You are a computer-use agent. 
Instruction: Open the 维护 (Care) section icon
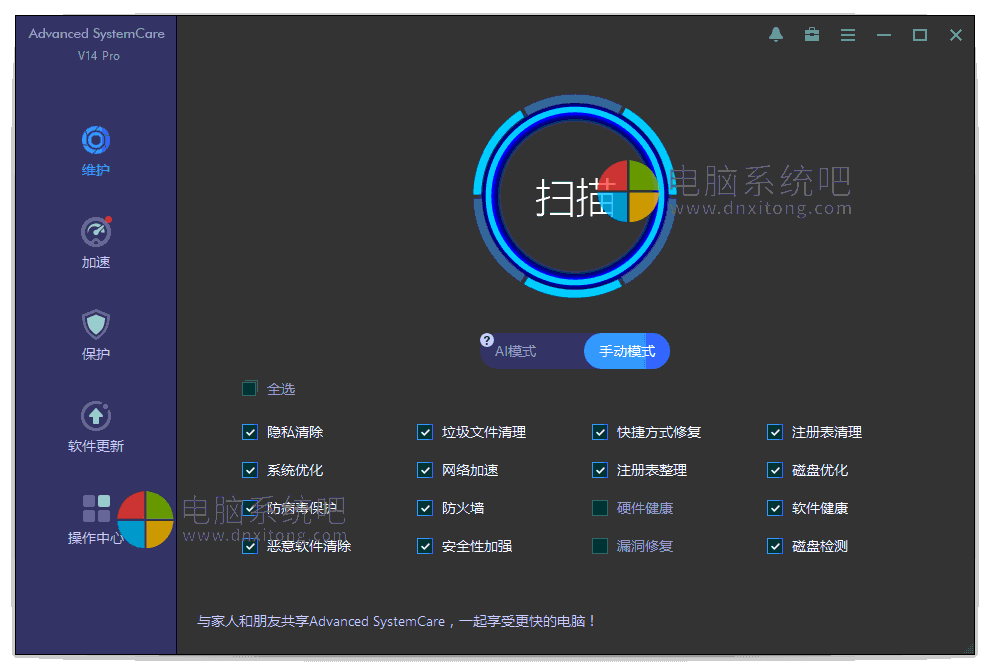pyautogui.click(x=96, y=140)
